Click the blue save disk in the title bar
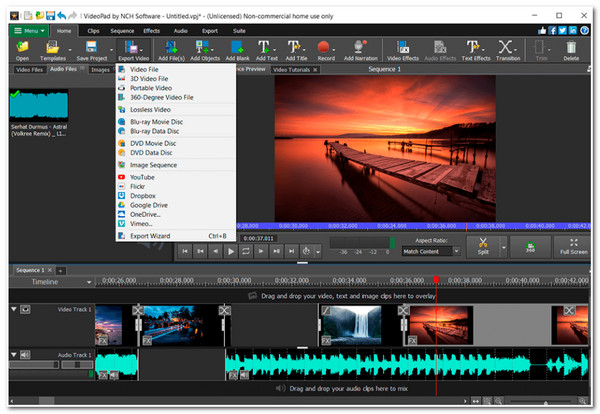This screenshot has height=414, width=600. click(51, 16)
